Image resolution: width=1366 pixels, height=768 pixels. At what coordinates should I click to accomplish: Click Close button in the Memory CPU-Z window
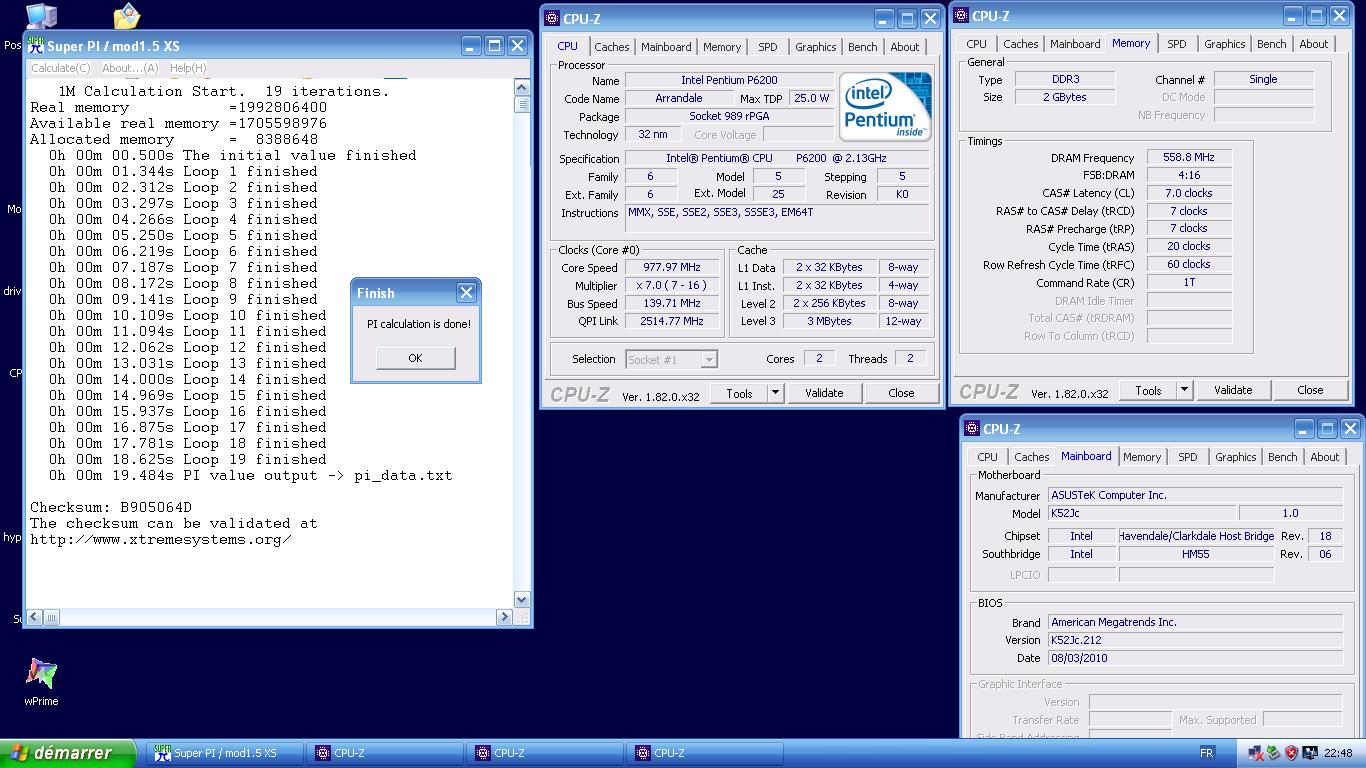[x=1310, y=390]
